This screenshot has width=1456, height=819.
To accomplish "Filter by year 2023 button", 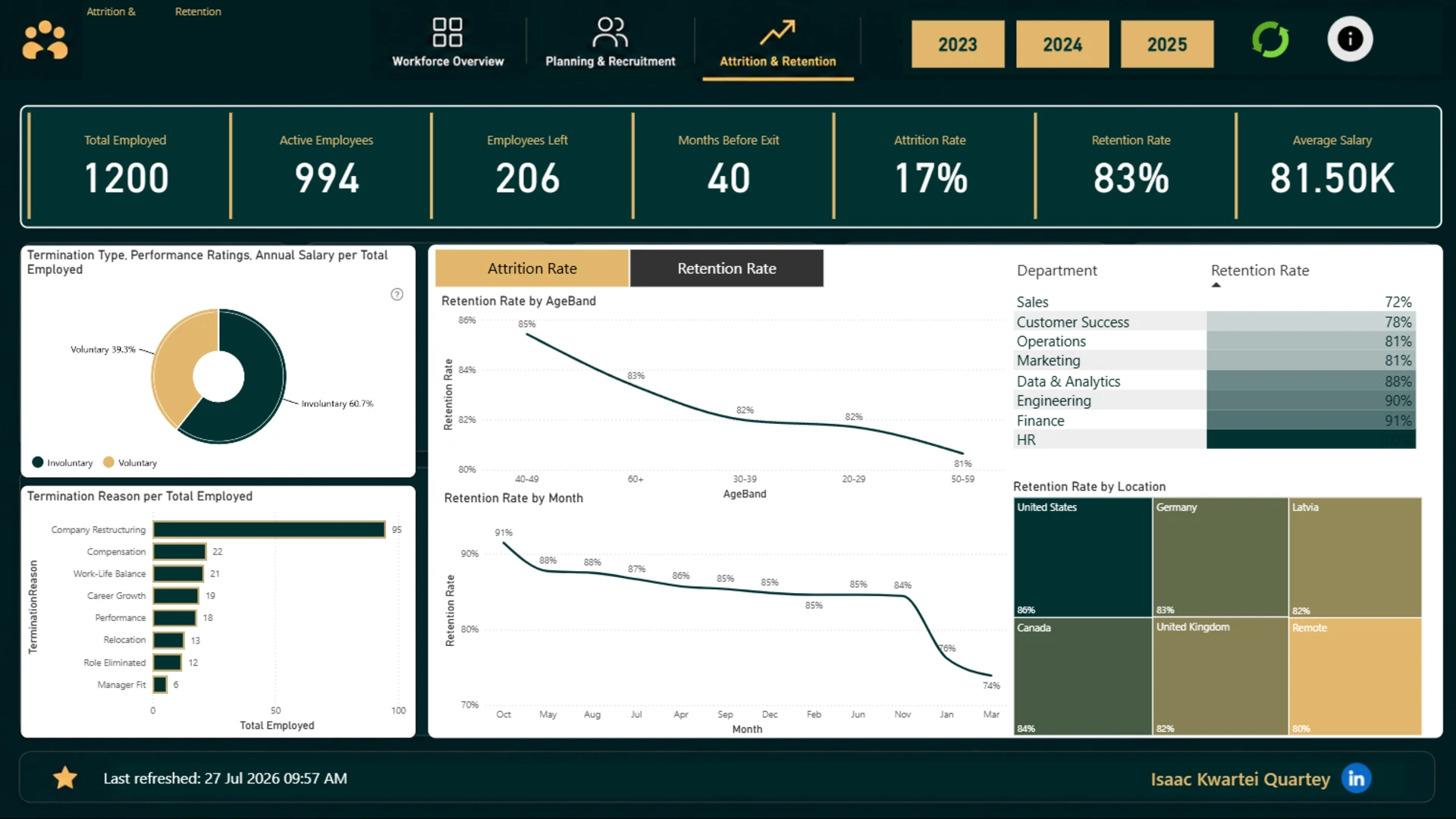I will click(958, 45).
